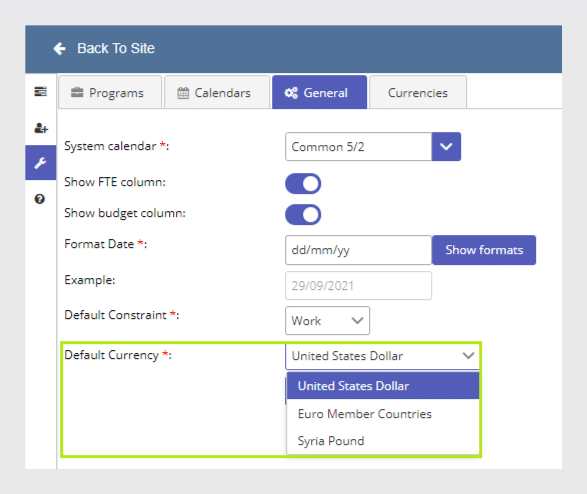Click the Show formats button
The width and height of the screenshot is (587, 494).
[484, 250]
